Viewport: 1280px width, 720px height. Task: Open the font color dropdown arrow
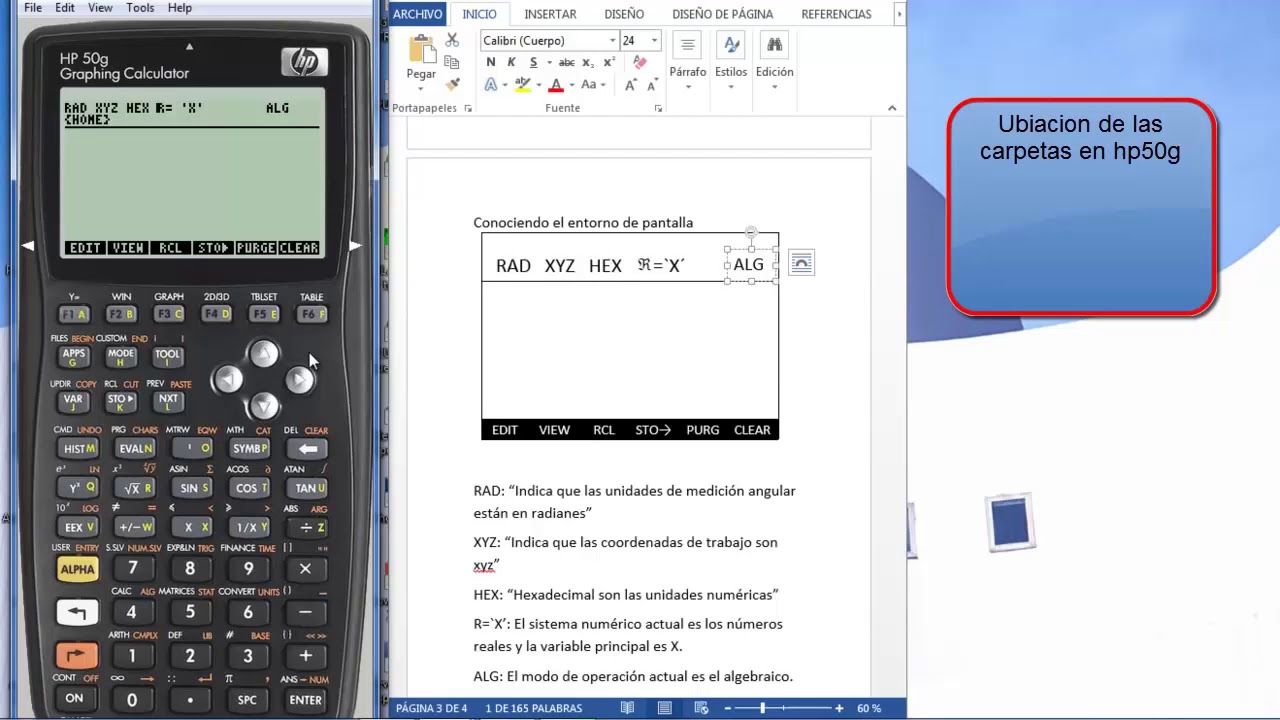[570, 85]
